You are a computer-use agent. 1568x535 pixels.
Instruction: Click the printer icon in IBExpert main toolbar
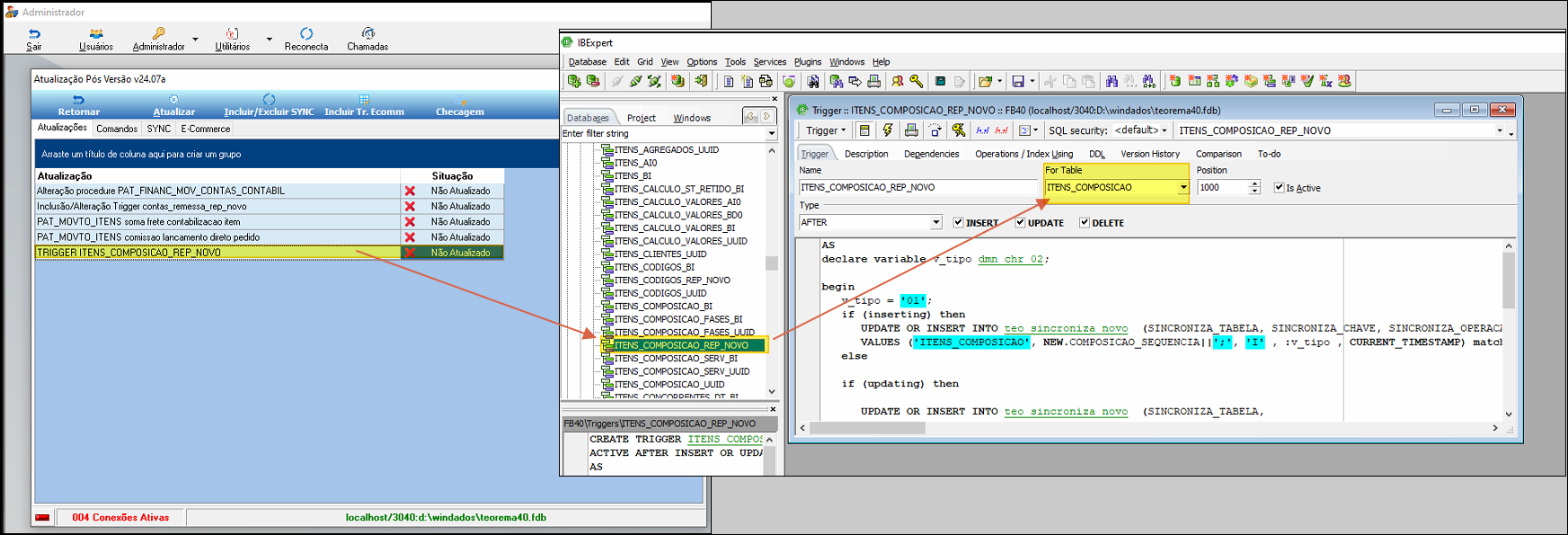(873, 81)
